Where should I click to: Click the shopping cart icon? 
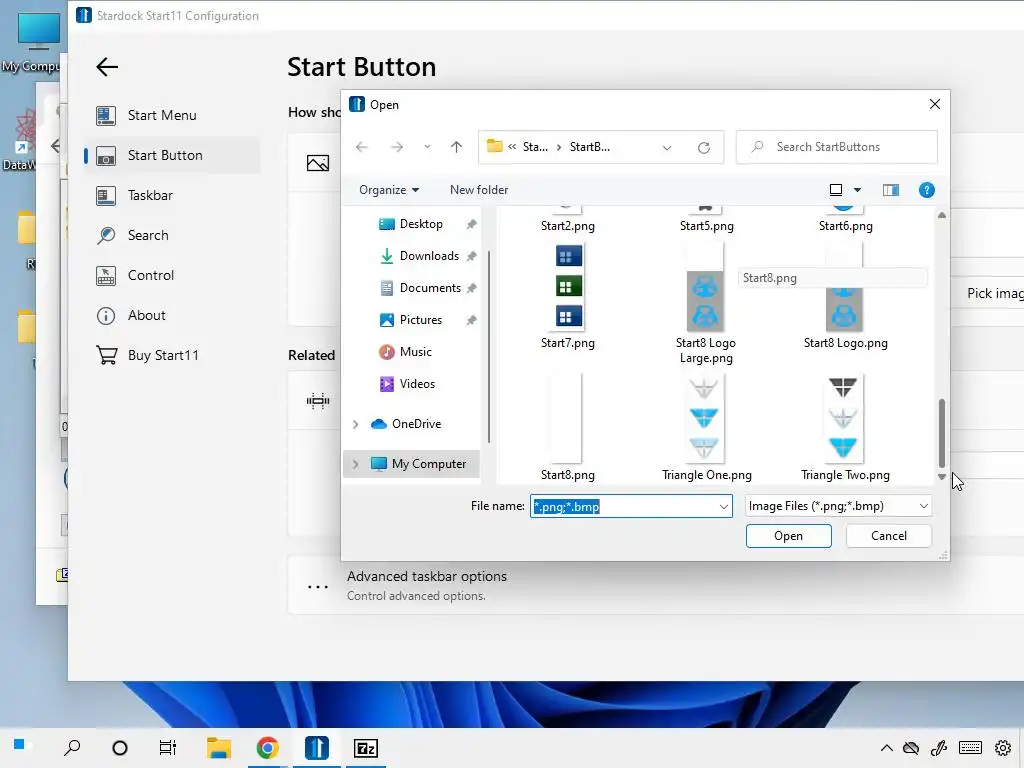click(x=106, y=355)
